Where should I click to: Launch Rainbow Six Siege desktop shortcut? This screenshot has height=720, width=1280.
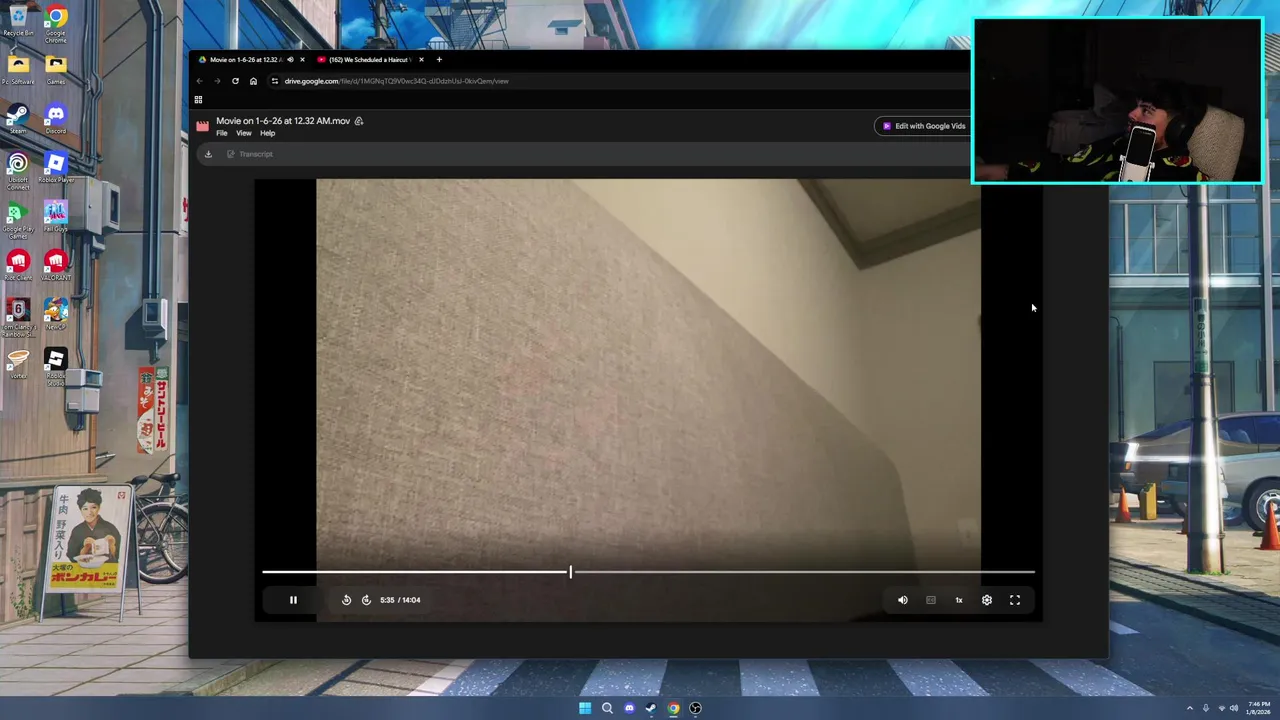point(18,317)
